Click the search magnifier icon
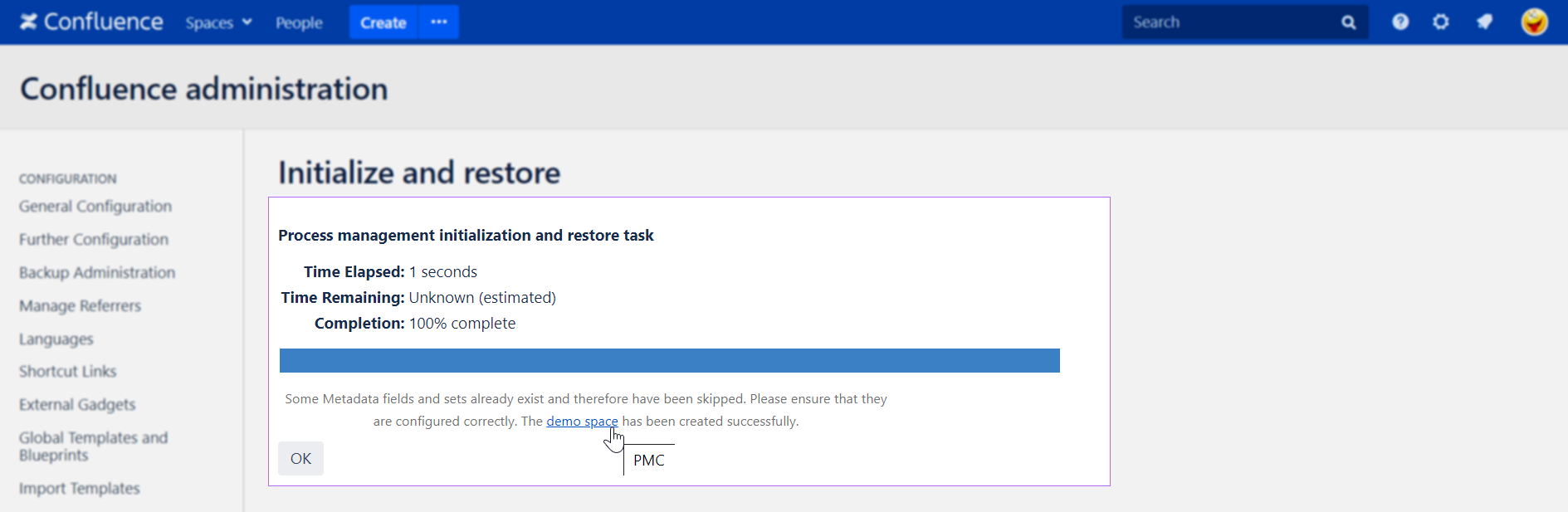1568x512 pixels. click(x=1349, y=22)
